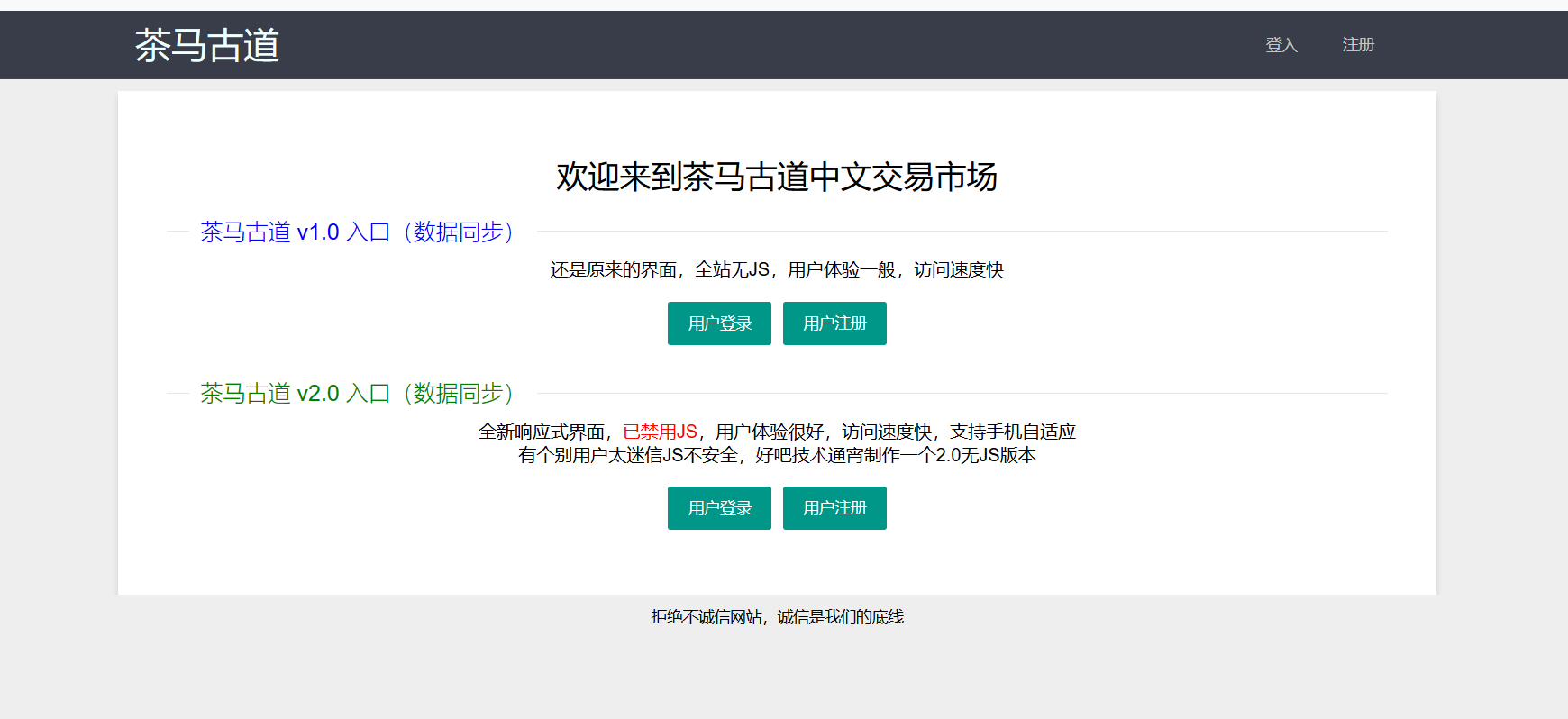Viewport: 1568px width, 719px height.
Task: Click the 访问速度快 text in v1.0 description
Action: coord(958,270)
